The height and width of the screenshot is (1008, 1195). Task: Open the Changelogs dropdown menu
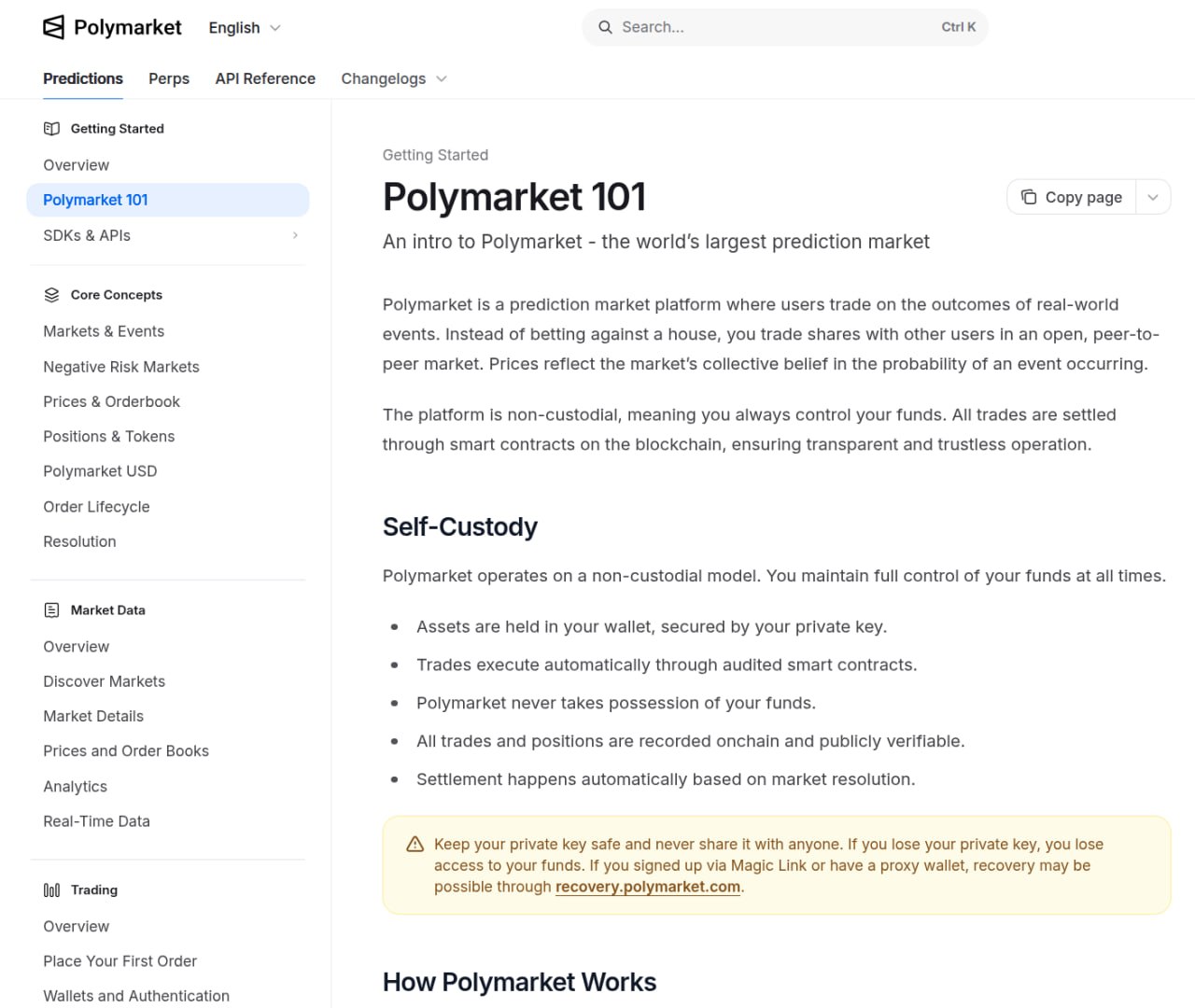(x=394, y=79)
